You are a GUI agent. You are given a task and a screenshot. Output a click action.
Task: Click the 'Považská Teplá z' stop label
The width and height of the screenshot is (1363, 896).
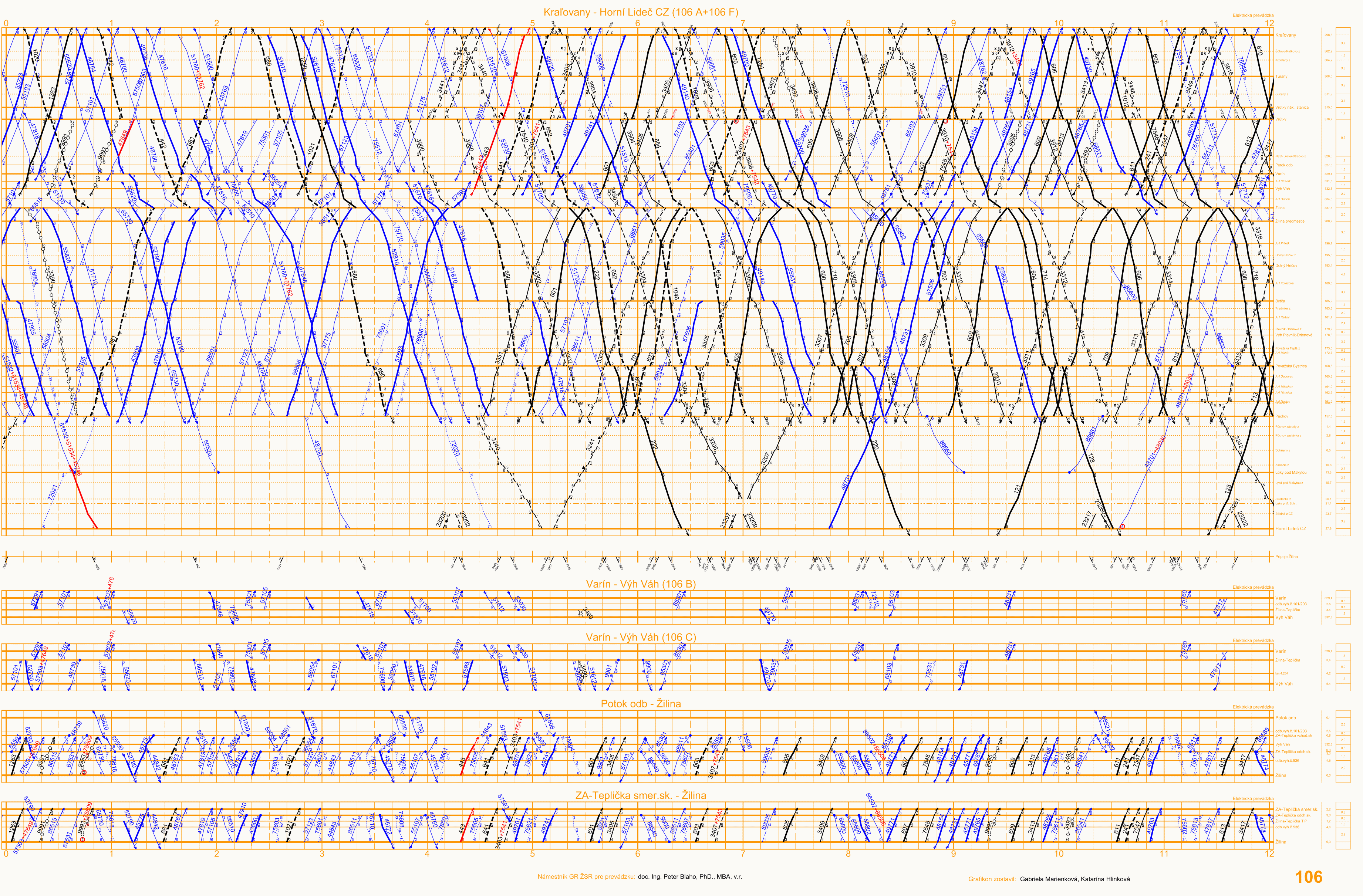(1288, 348)
